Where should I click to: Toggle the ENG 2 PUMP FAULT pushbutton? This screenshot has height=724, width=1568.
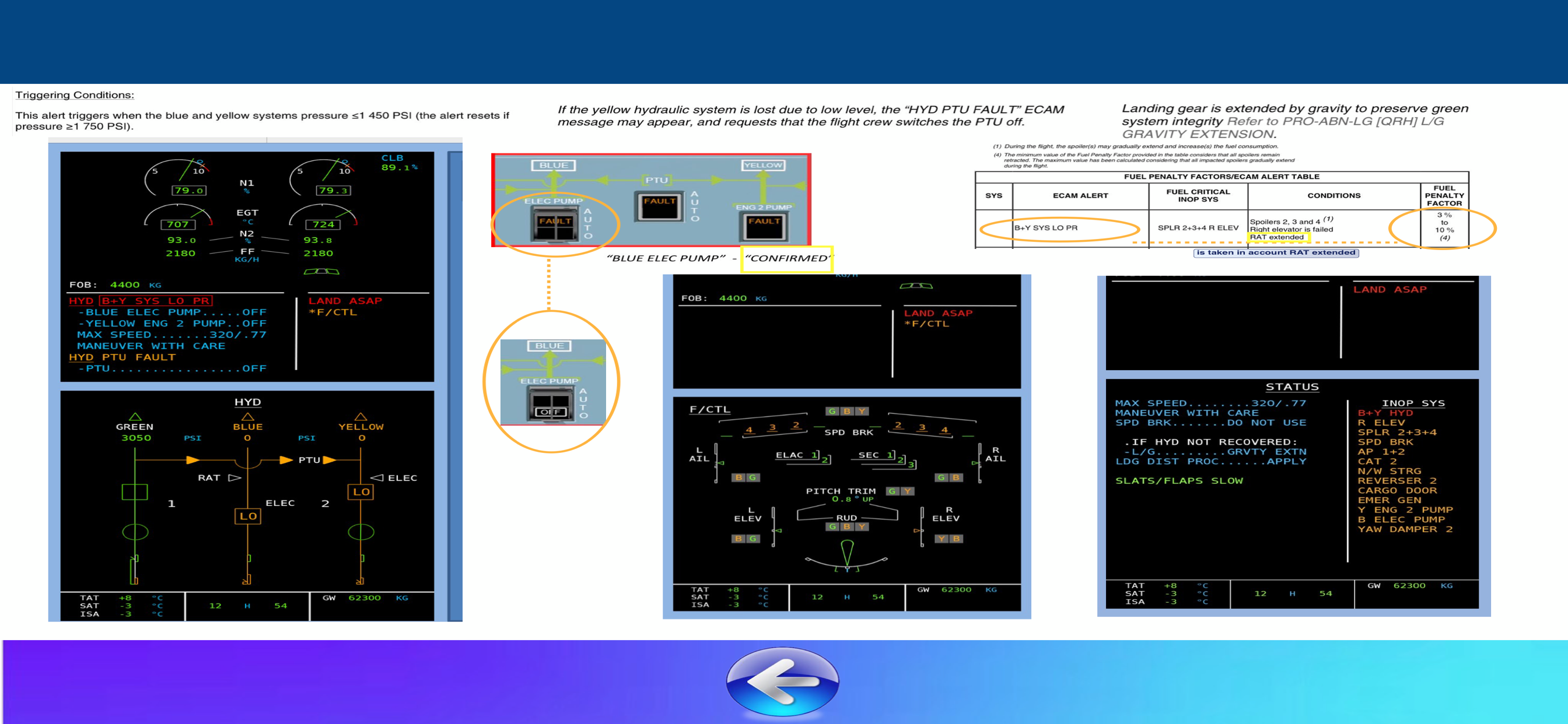pos(764,226)
